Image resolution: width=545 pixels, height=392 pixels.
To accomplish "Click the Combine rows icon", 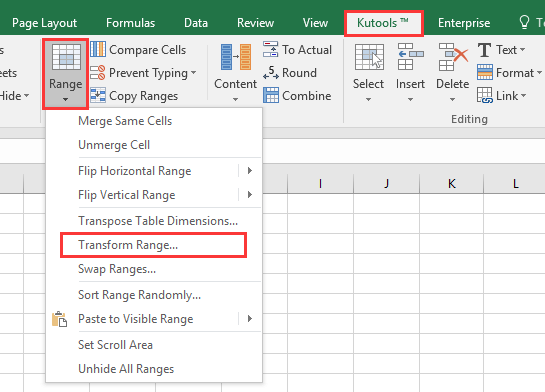I will [x=270, y=96].
